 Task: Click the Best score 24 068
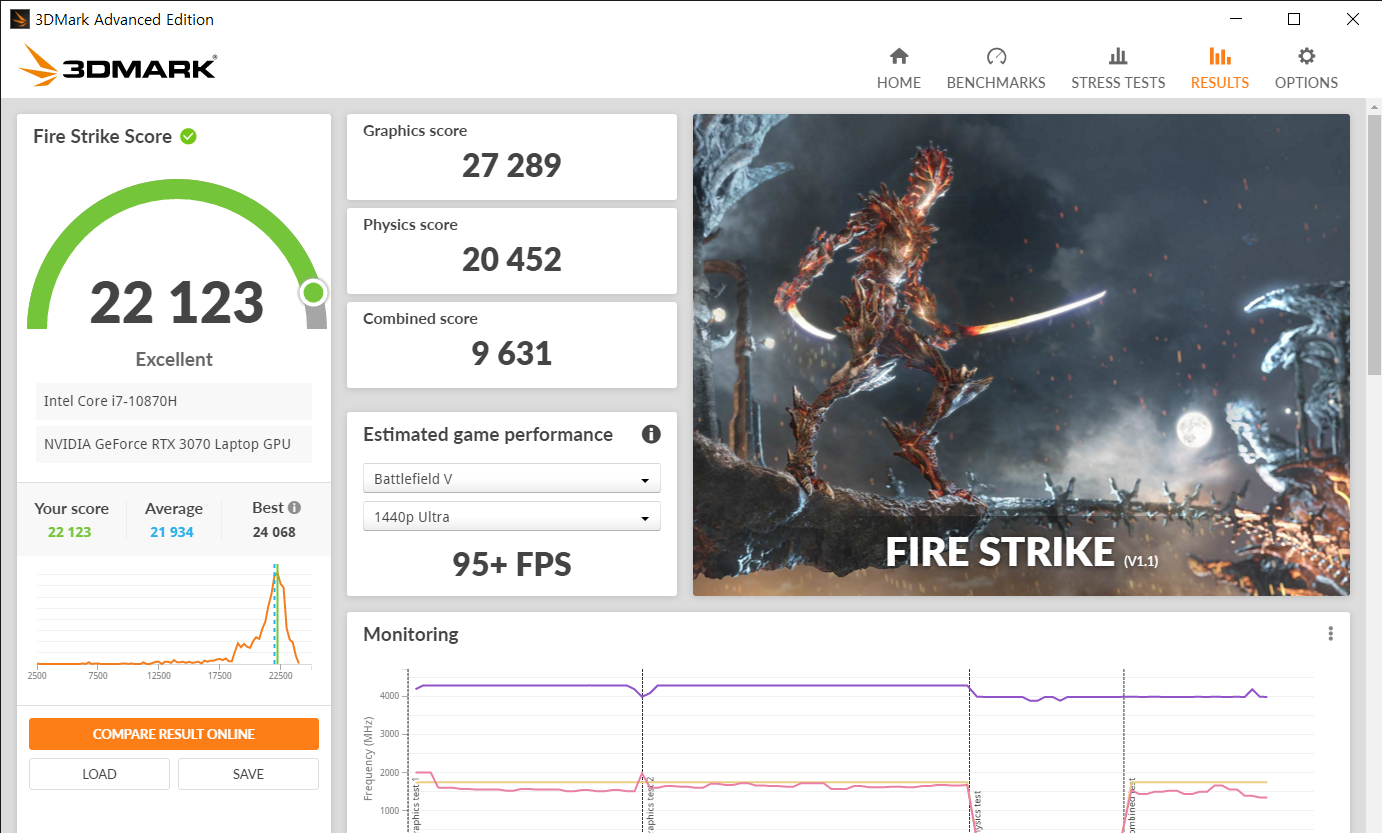(x=274, y=532)
